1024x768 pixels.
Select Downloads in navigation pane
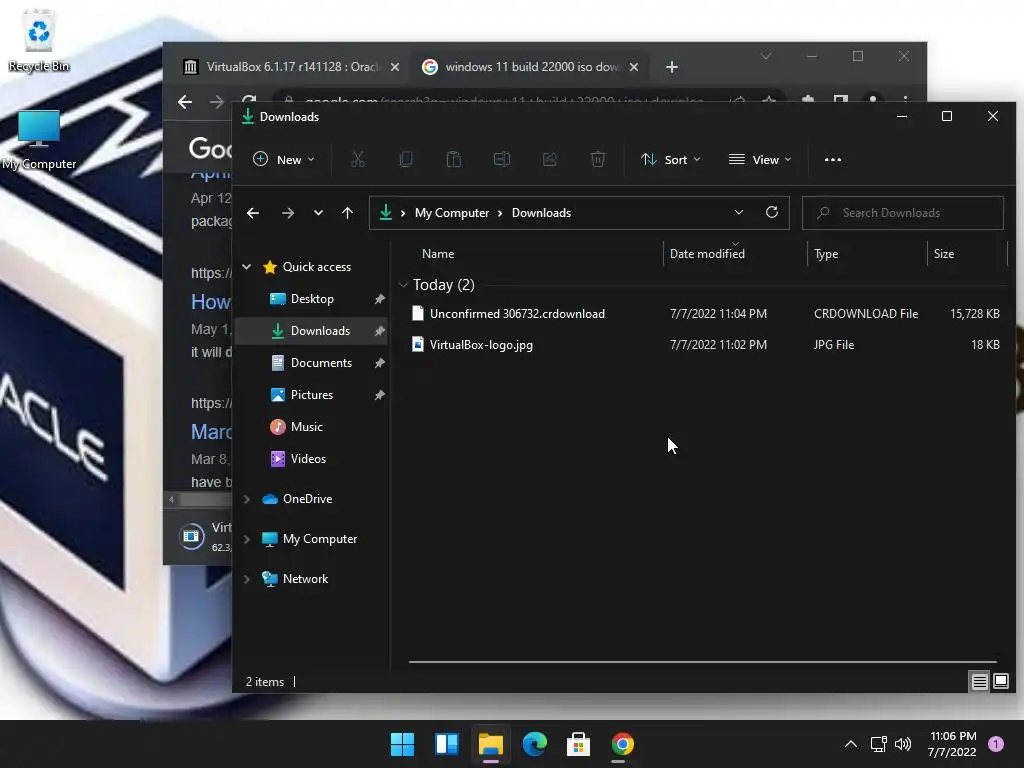point(312,331)
